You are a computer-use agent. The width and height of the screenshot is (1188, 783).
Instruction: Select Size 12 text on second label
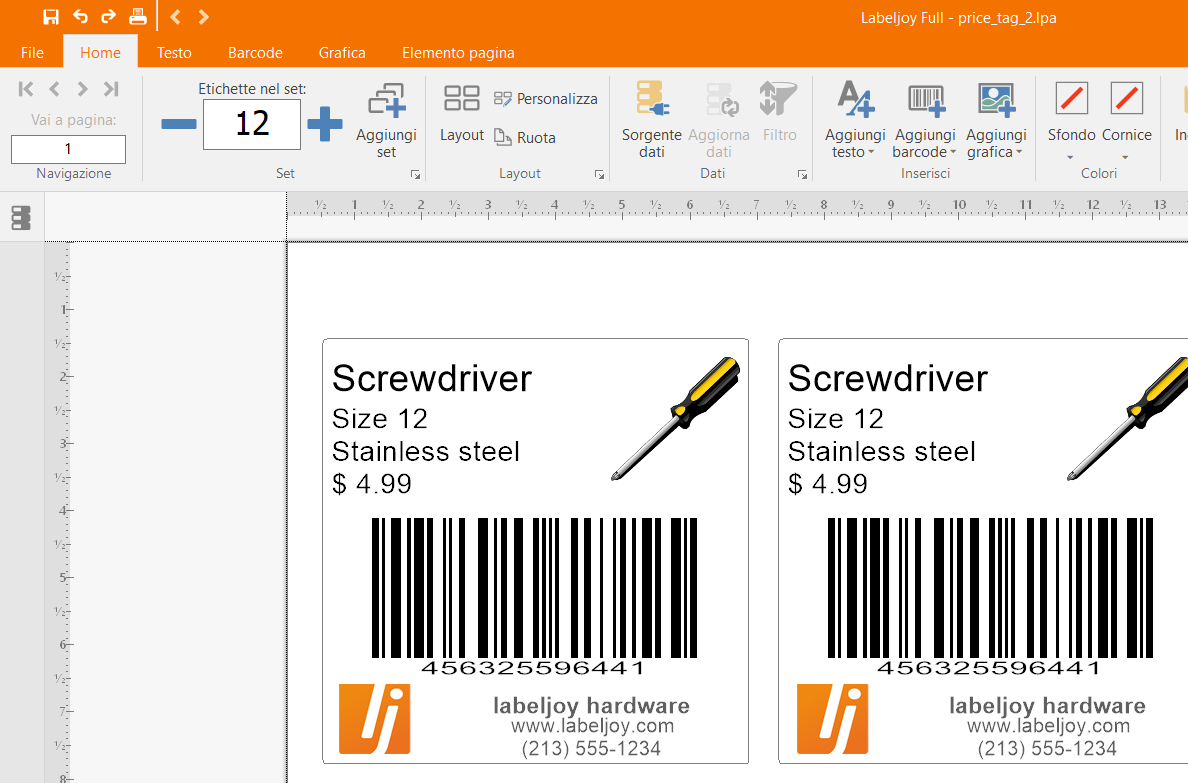pos(836,419)
